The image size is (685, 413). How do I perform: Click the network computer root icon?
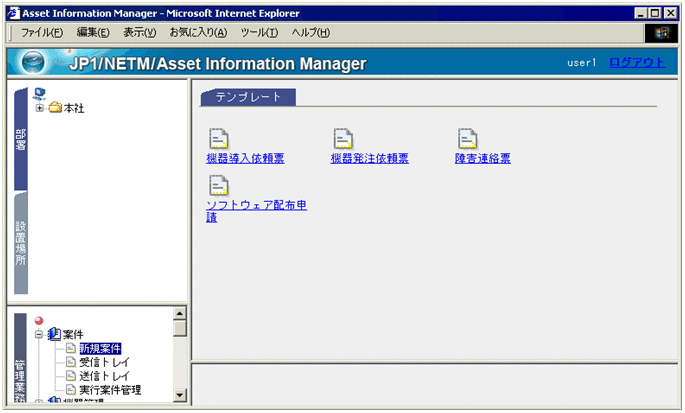click(40, 94)
